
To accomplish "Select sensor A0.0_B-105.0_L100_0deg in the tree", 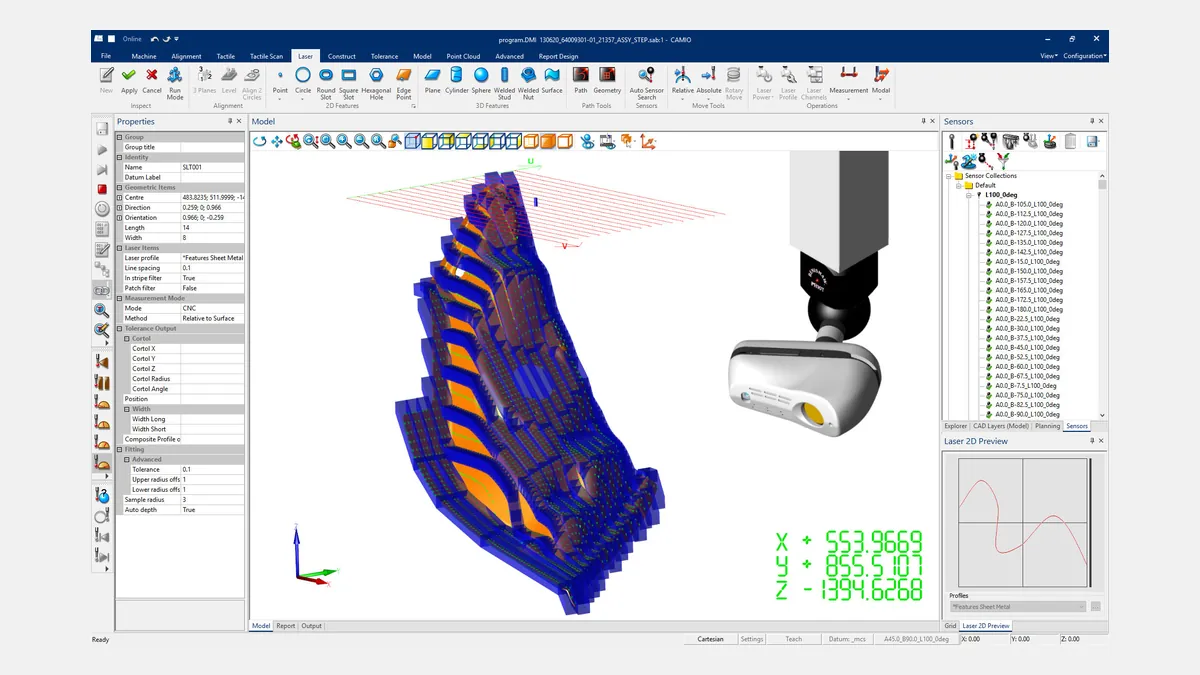I will (x=1027, y=205).
